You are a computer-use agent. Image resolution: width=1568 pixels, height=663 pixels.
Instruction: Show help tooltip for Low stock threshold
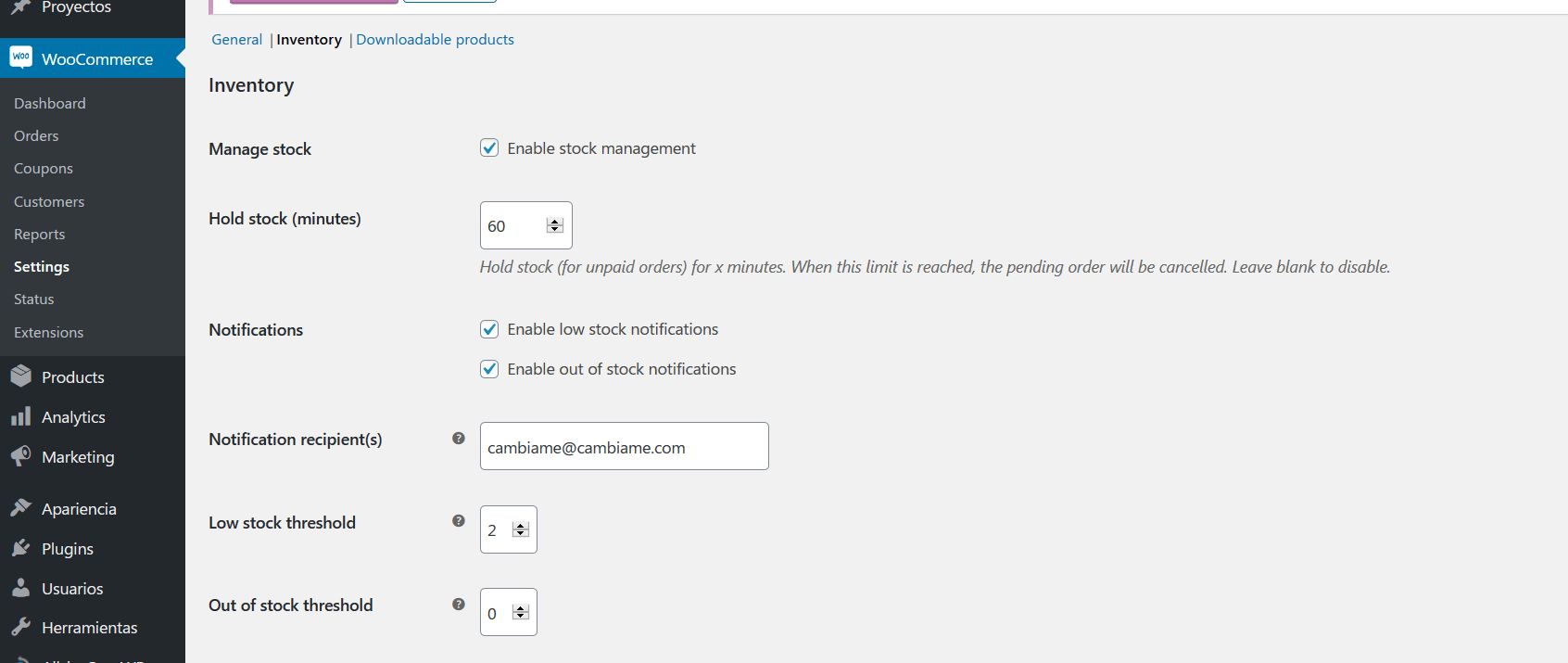[x=459, y=521]
